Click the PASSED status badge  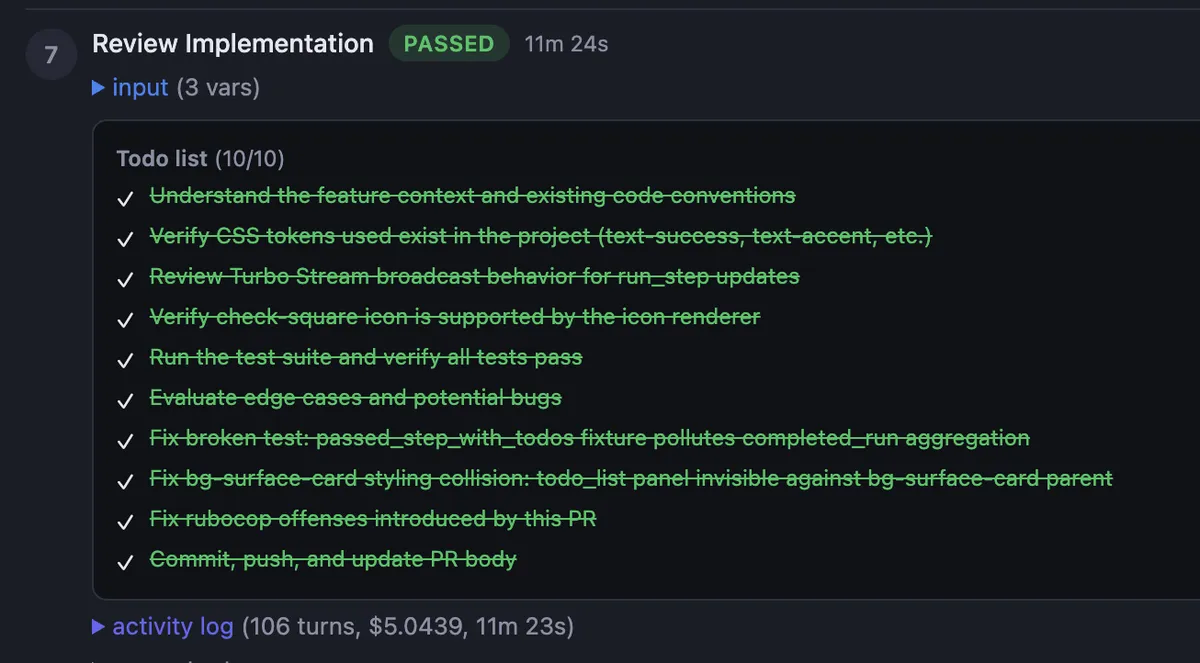coord(449,43)
